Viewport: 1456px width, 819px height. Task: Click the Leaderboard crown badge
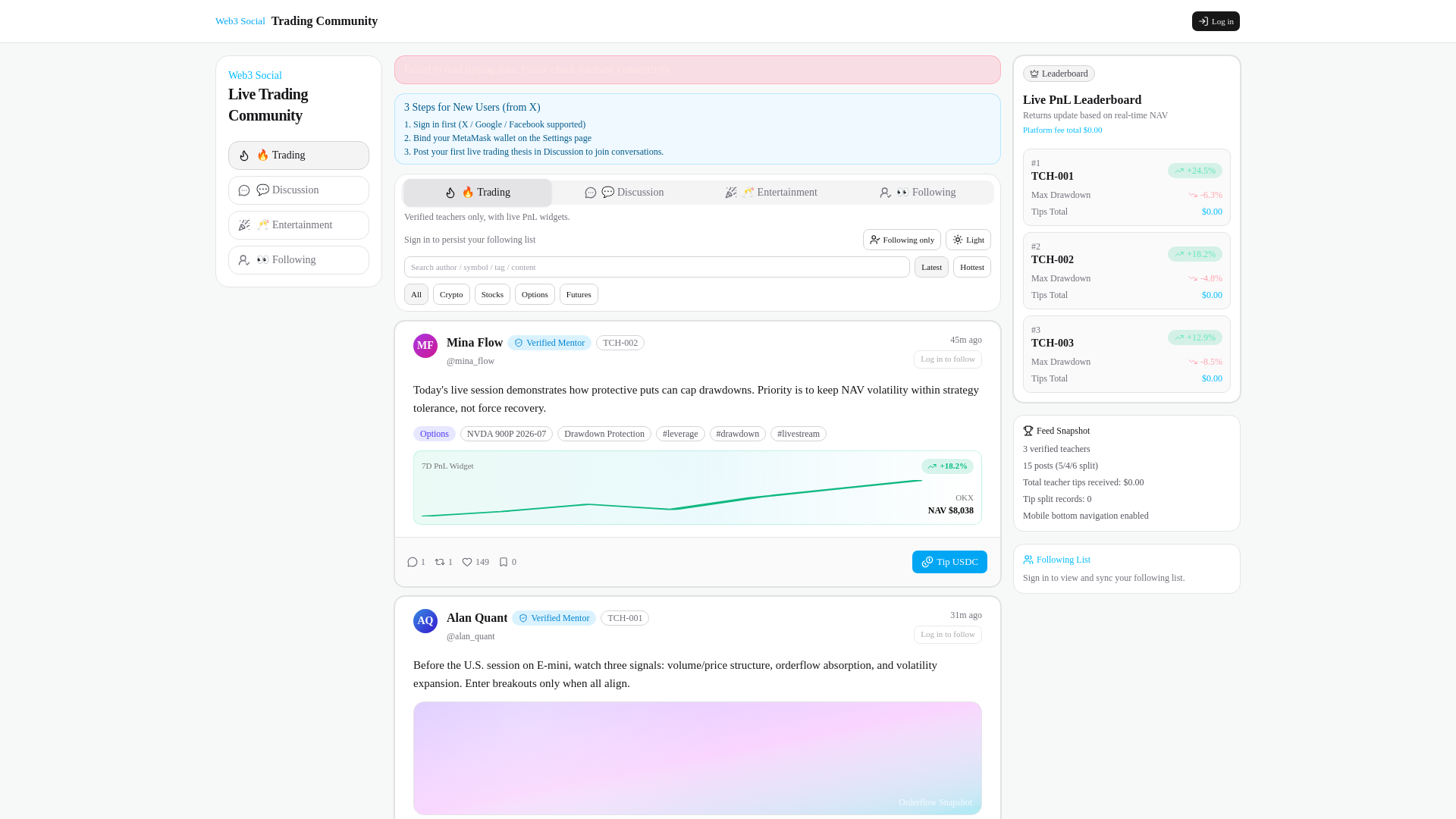tap(1059, 74)
